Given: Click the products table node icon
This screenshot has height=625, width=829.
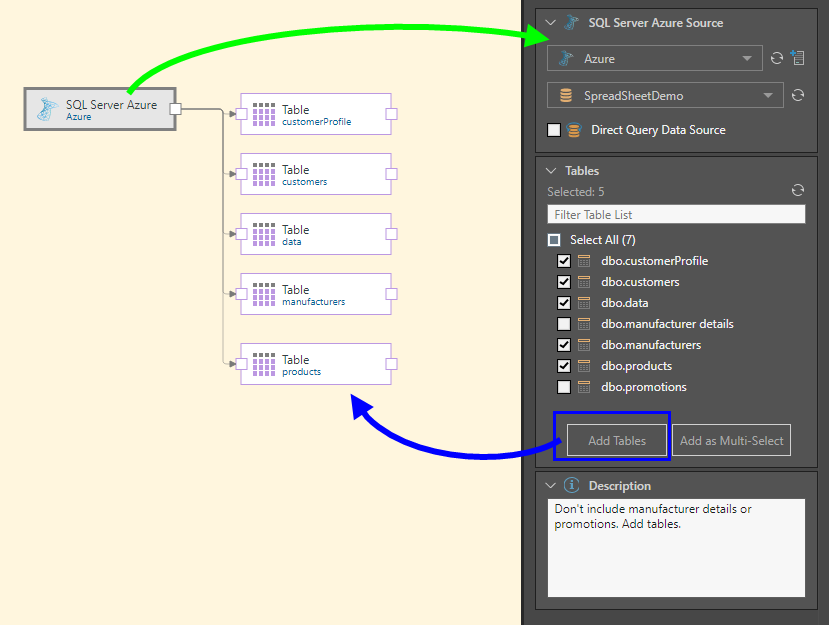Looking at the screenshot, I should point(264,365).
